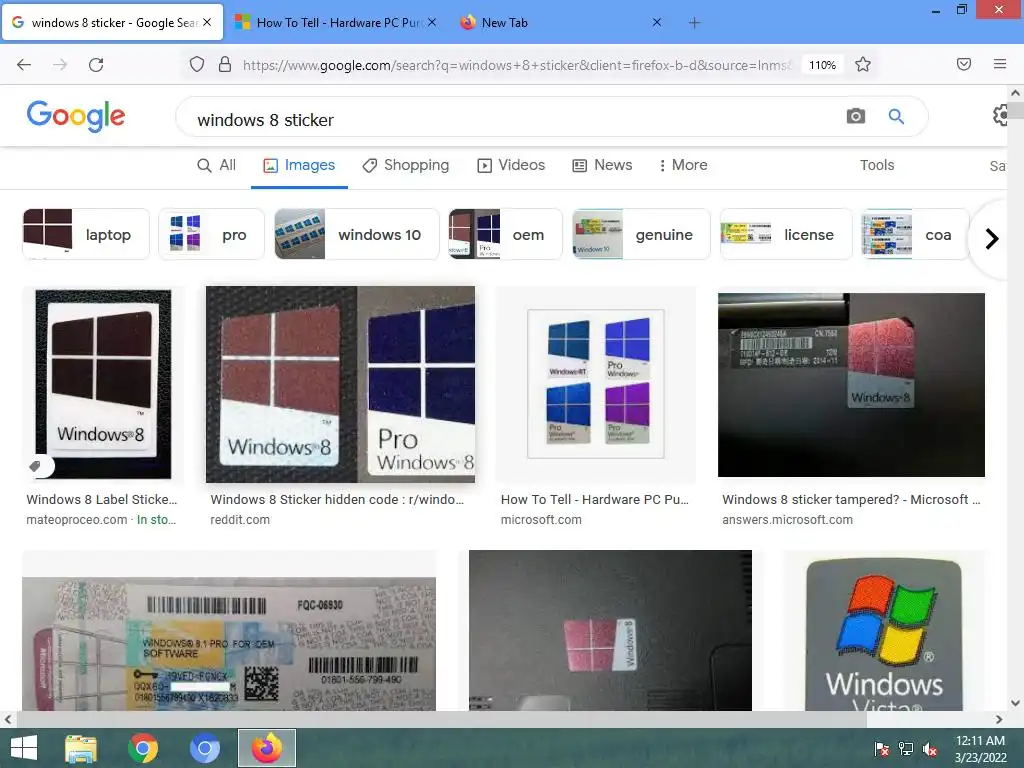The height and width of the screenshot is (768, 1024).
Task: Filter images by 'genuine' chip
Action: coord(641,234)
